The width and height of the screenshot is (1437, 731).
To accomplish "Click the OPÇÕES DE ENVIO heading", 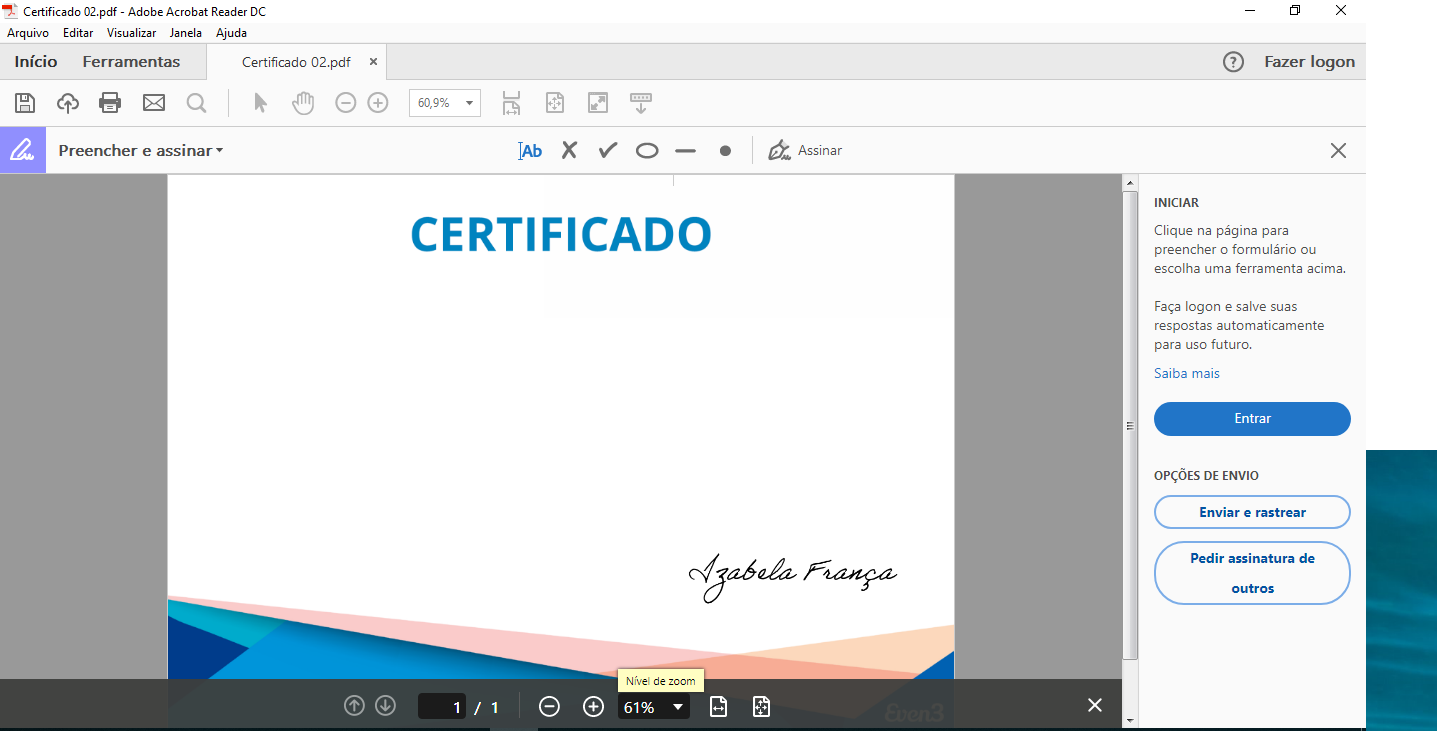I will [1206, 476].
